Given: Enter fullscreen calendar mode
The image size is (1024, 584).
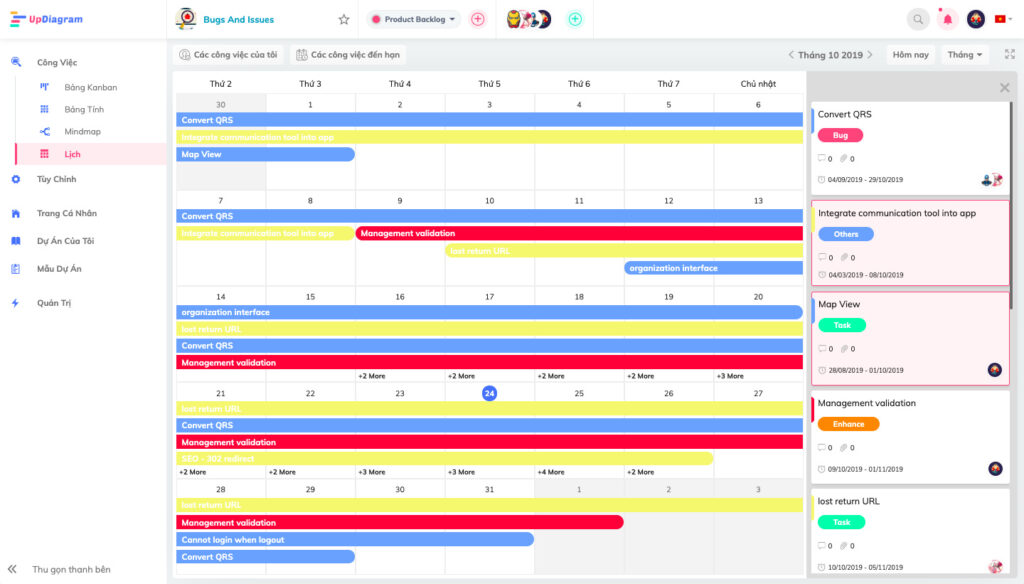Looking at the screenshot, I should pyautogui.click(x=1009, y=54).
